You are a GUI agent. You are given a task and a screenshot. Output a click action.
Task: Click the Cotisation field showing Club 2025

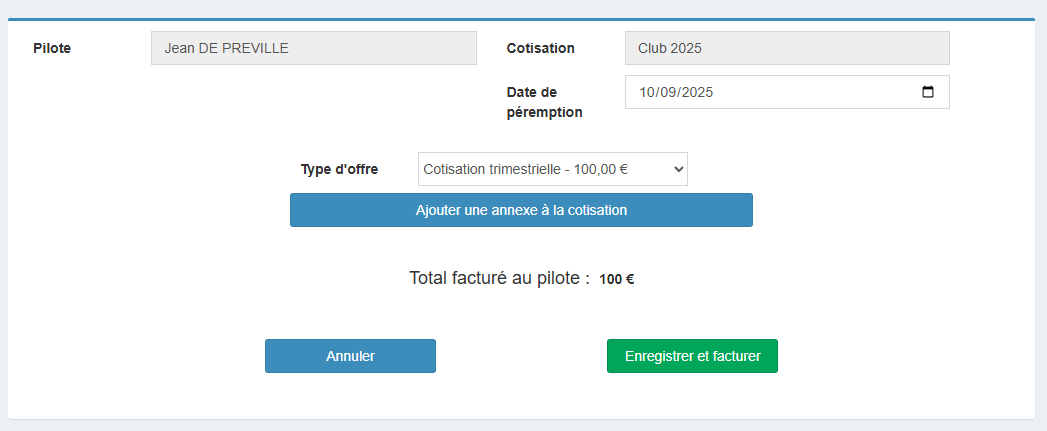[787, 48]
